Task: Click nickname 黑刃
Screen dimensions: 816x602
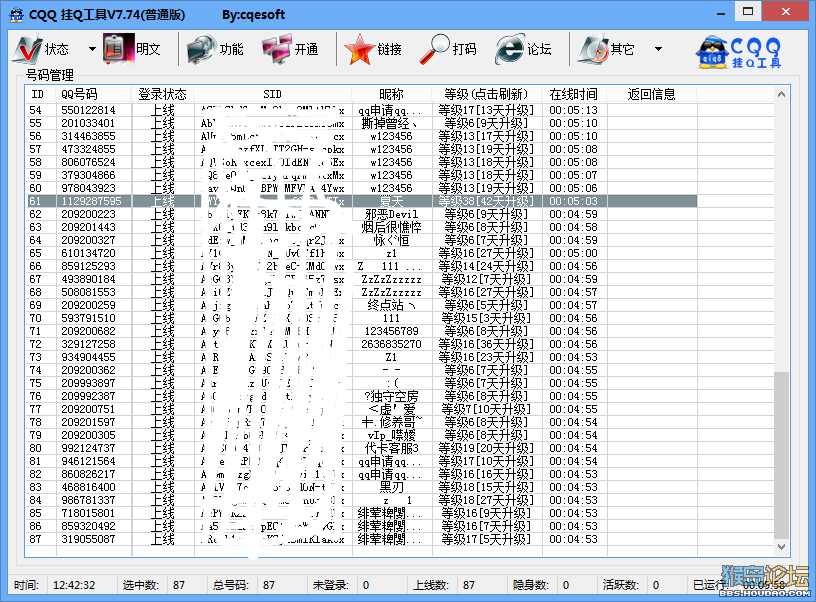Action: [x=391, y=488]
